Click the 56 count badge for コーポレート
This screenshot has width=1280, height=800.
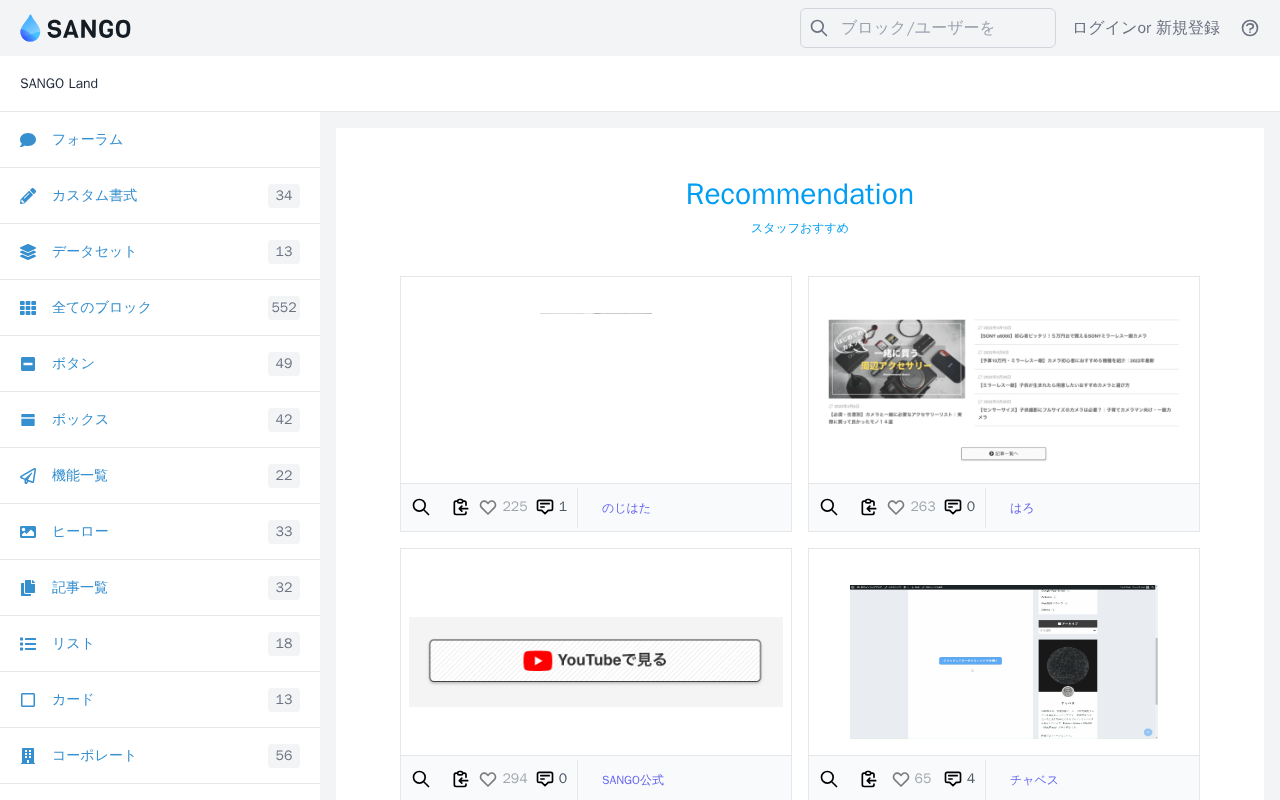tap(284, 756)
